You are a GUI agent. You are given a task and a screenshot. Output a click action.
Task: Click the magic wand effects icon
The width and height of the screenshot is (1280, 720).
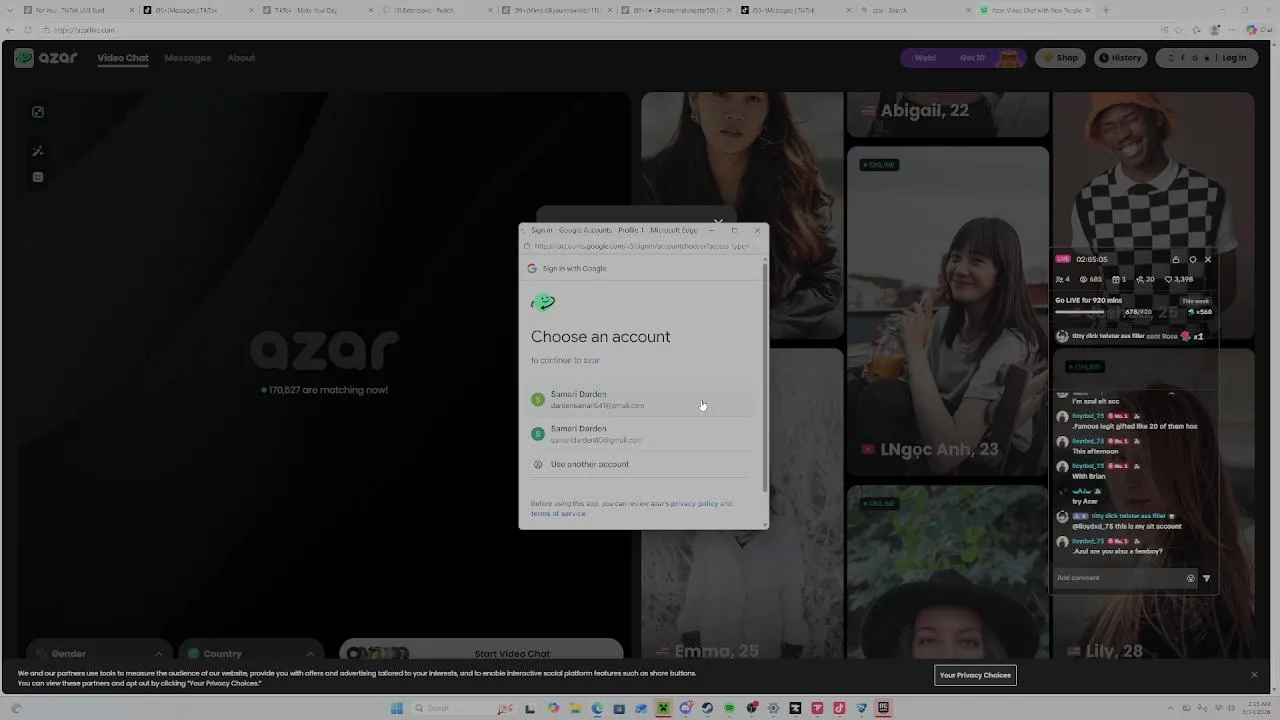(x=38, y=151)
